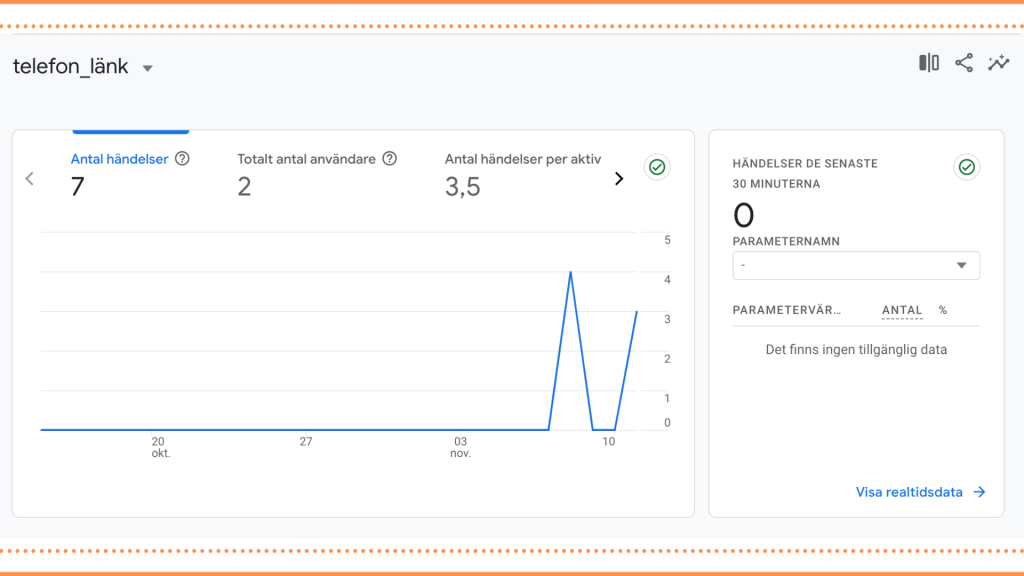Image resolution: width=1024 pixels, height=576 pixels.
Task: Open the Visa realtidsdata link
Action: (909, 492)
